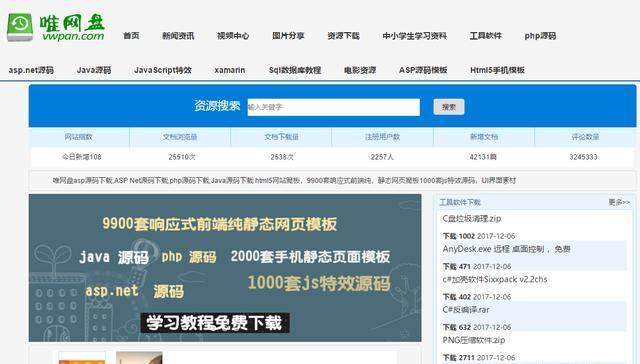Open the JavaScript特效 category
Viewport: 640px width, 364px height.
163,70
